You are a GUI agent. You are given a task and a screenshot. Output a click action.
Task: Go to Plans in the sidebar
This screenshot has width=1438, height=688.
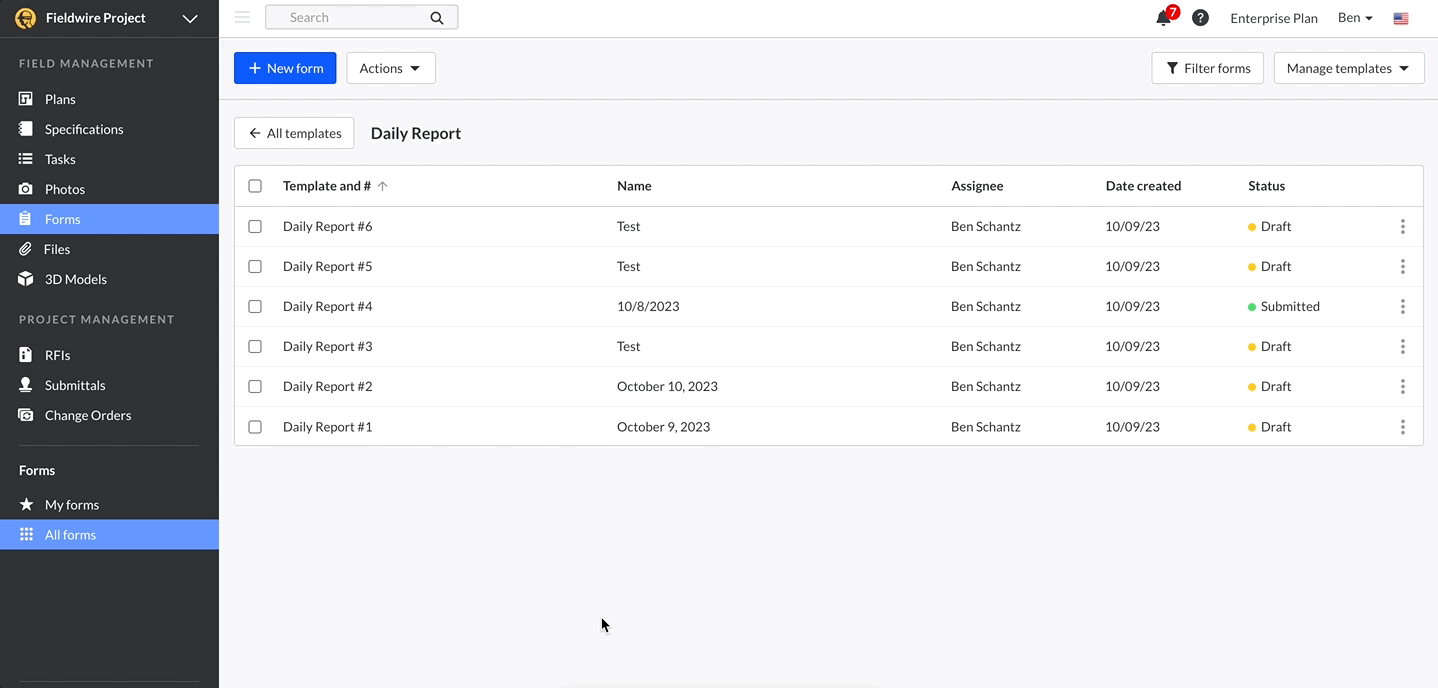60,99
